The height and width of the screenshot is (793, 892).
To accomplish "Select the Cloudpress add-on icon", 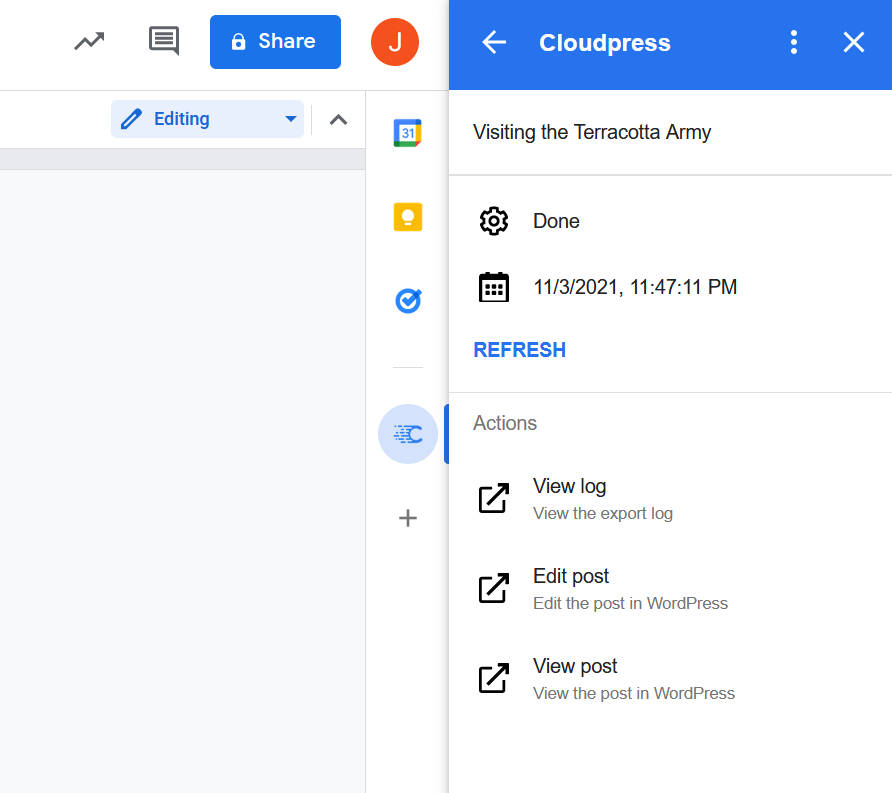I will [x=408, y=434].
